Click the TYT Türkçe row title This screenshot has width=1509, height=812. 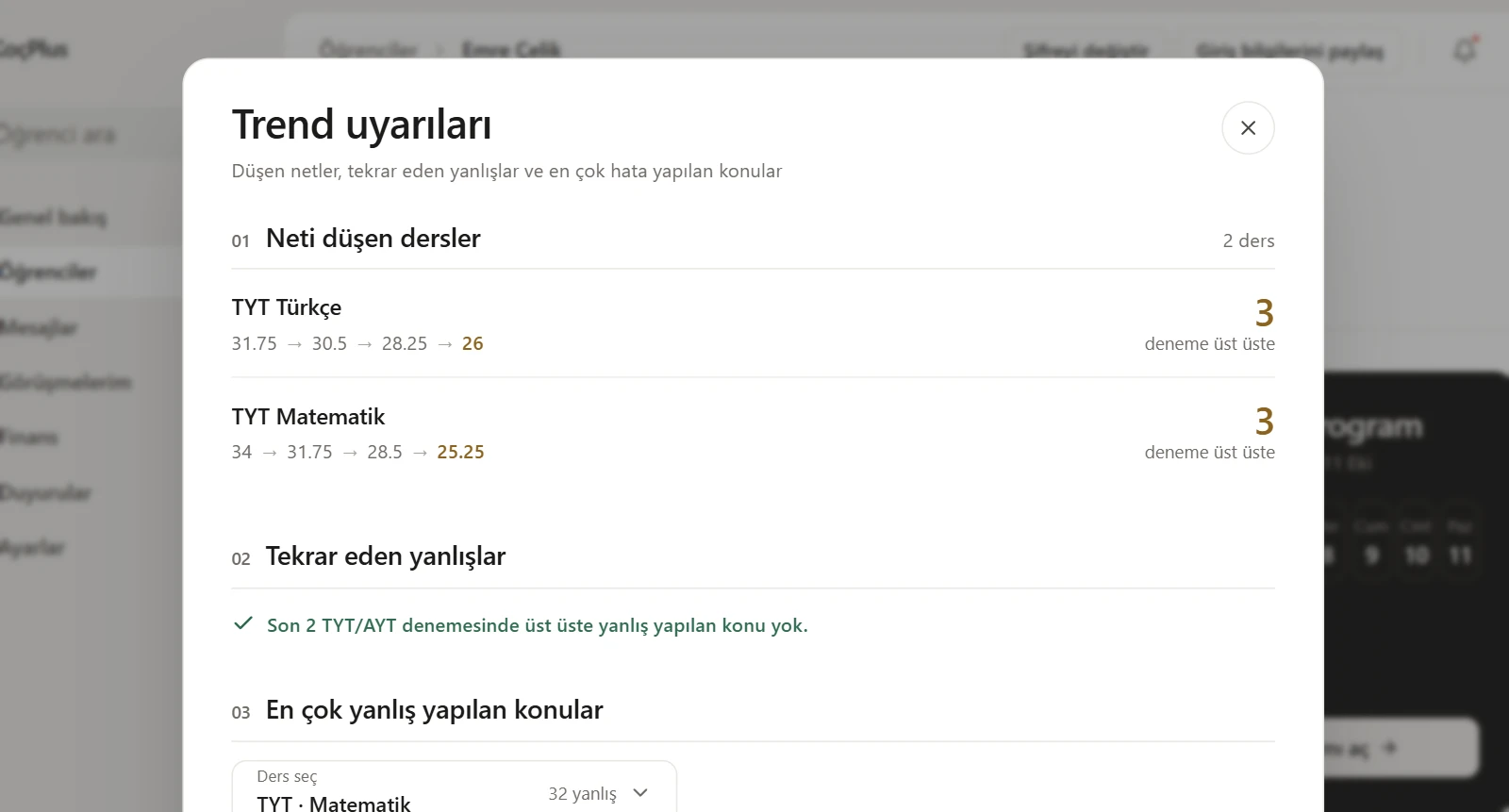(287, 307)
